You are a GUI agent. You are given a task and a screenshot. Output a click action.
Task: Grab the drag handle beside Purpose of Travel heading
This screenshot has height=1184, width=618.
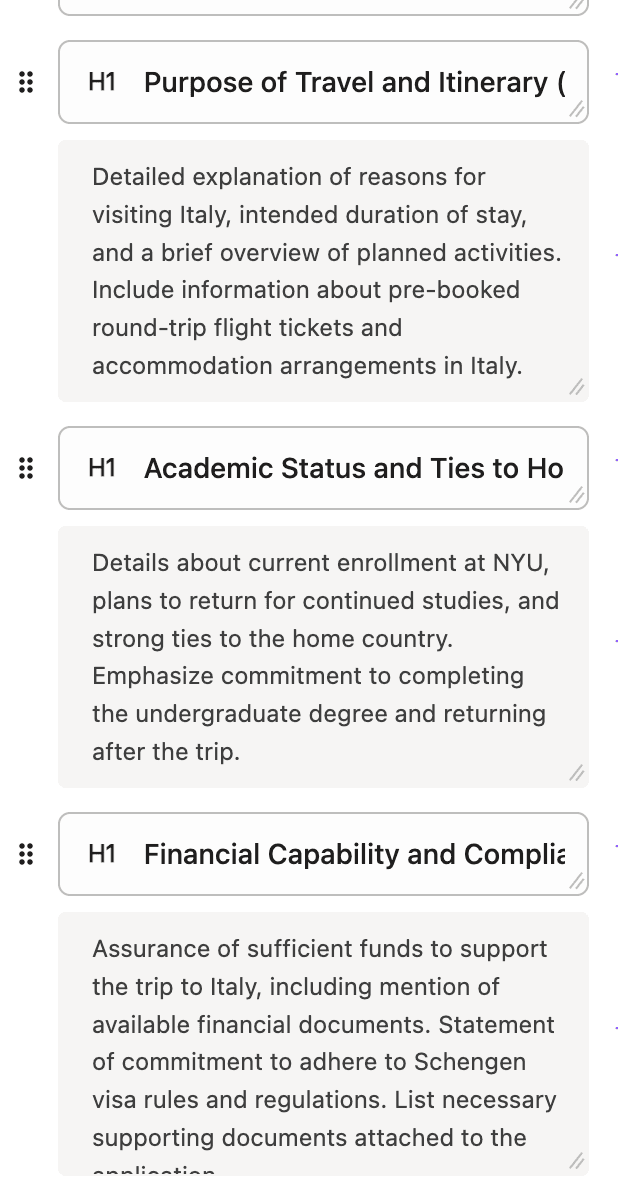tap(27, 83)
